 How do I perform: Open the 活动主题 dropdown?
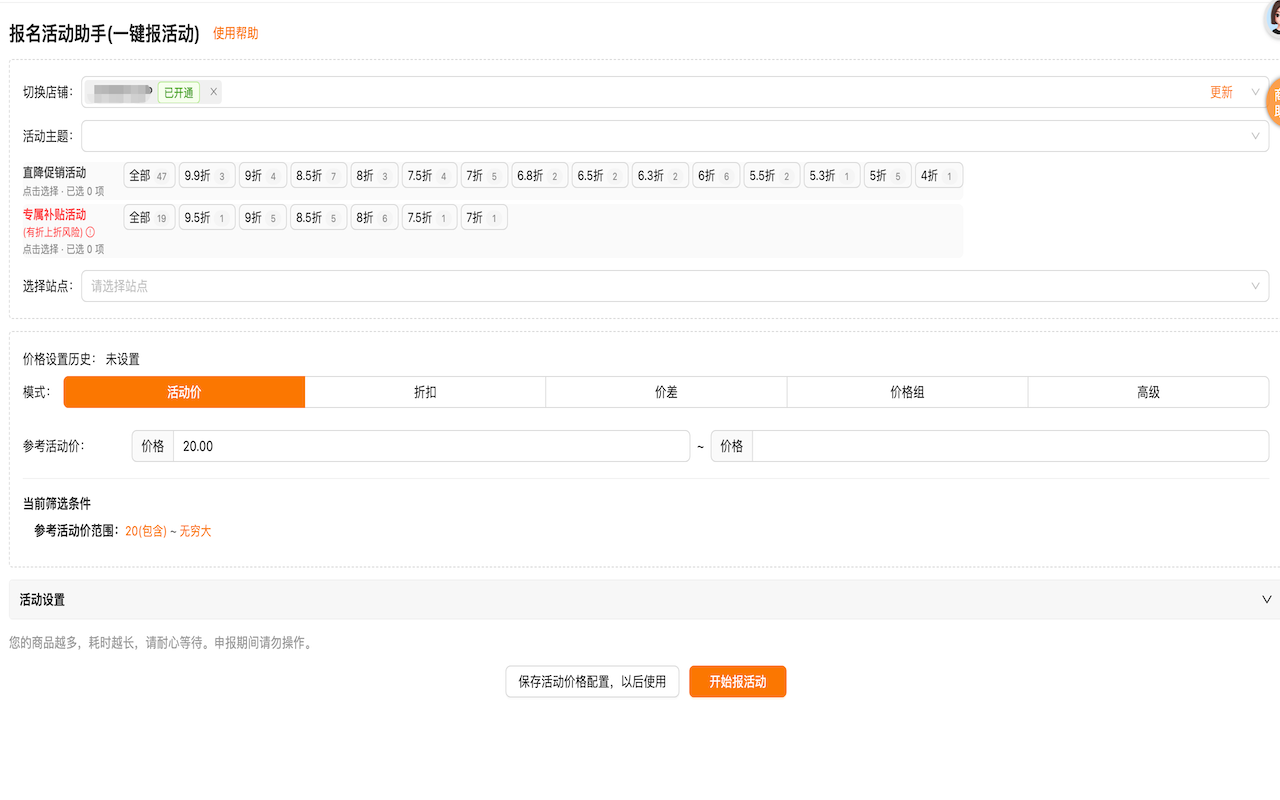coord(675,136)
